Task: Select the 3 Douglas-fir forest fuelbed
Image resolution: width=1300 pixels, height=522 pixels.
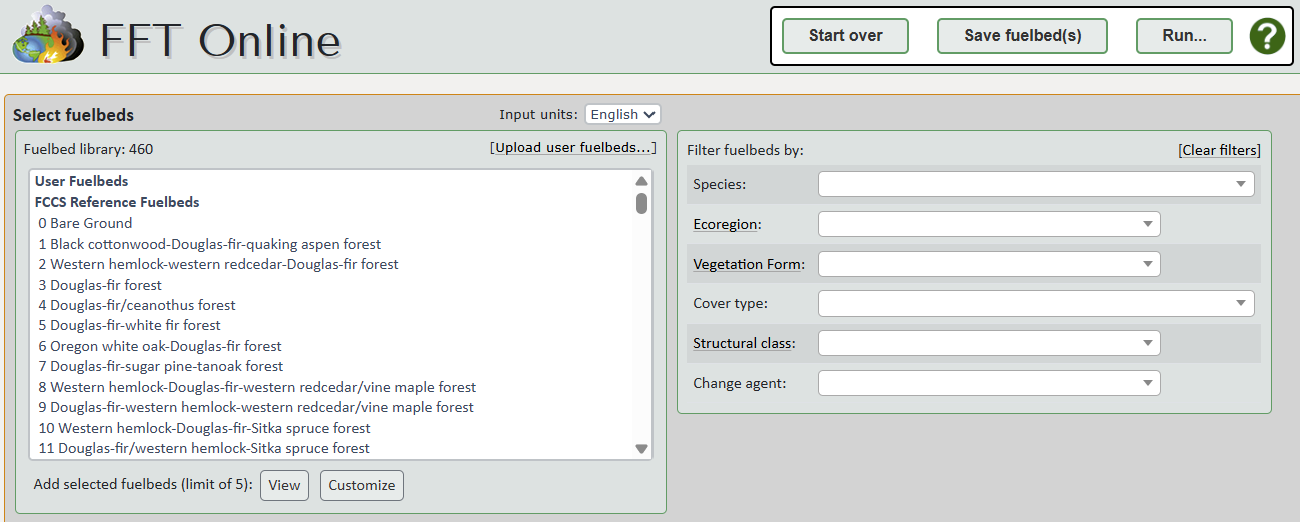Action: pyautogui.click(x=100, y=285)
